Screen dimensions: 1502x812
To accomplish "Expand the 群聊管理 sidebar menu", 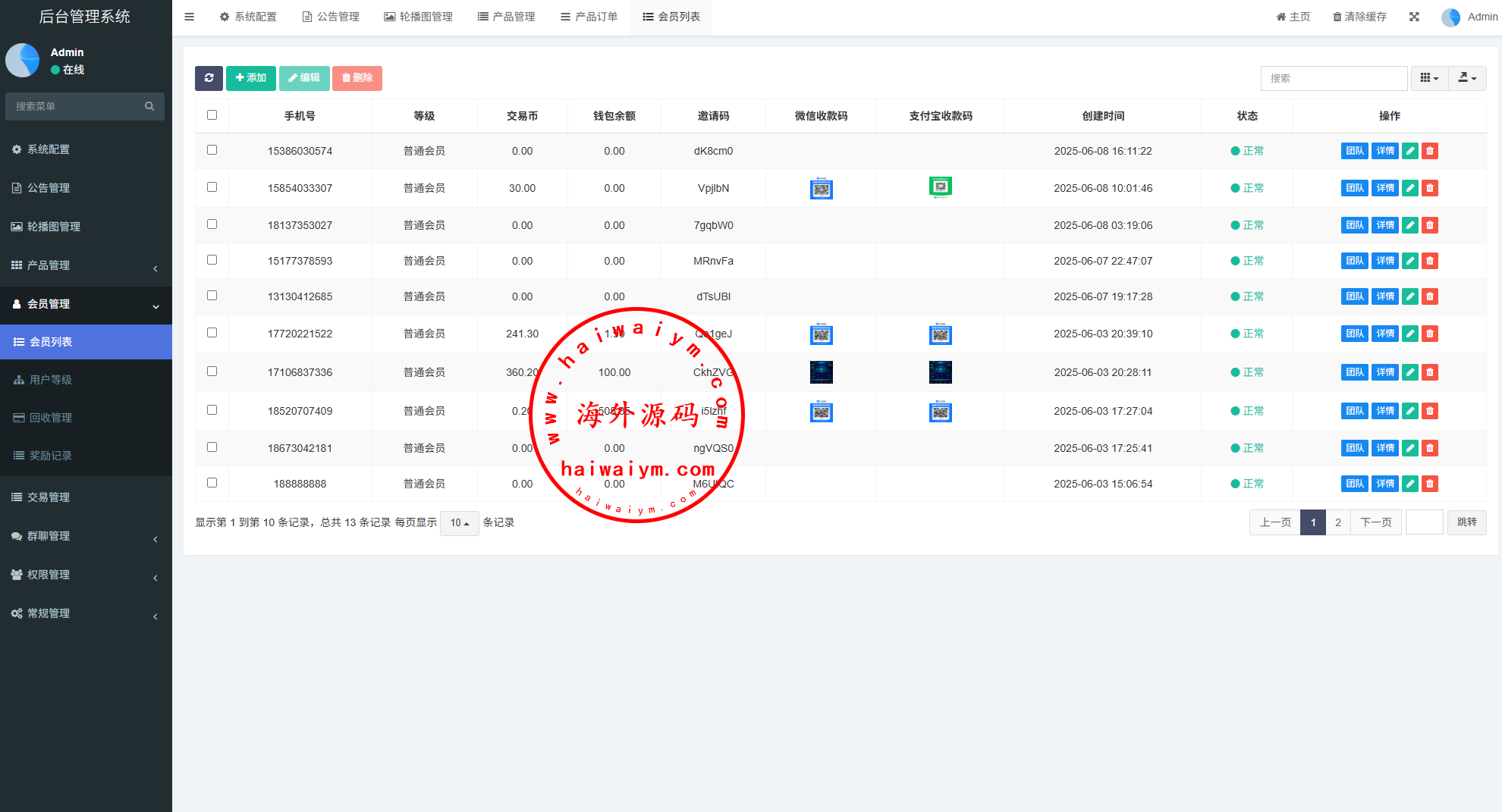I will 86,536.
